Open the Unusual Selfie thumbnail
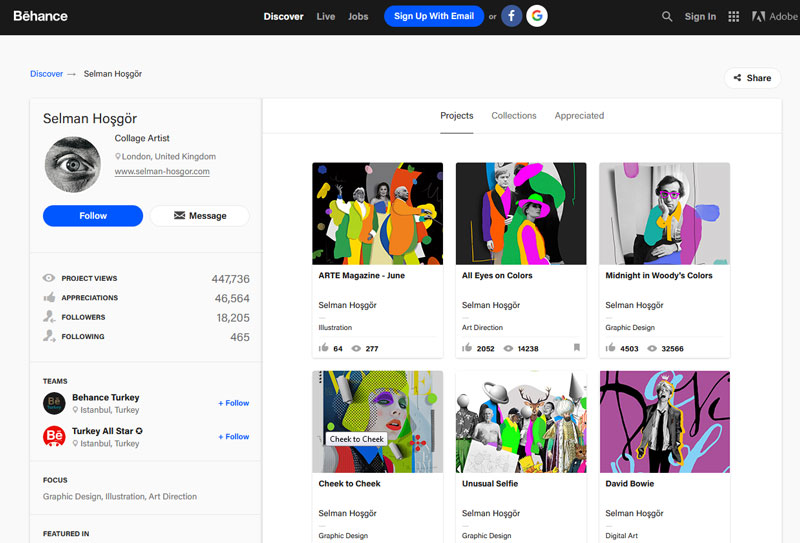The image size is (800, 543). pyautogui.click(x=521, y=422)
